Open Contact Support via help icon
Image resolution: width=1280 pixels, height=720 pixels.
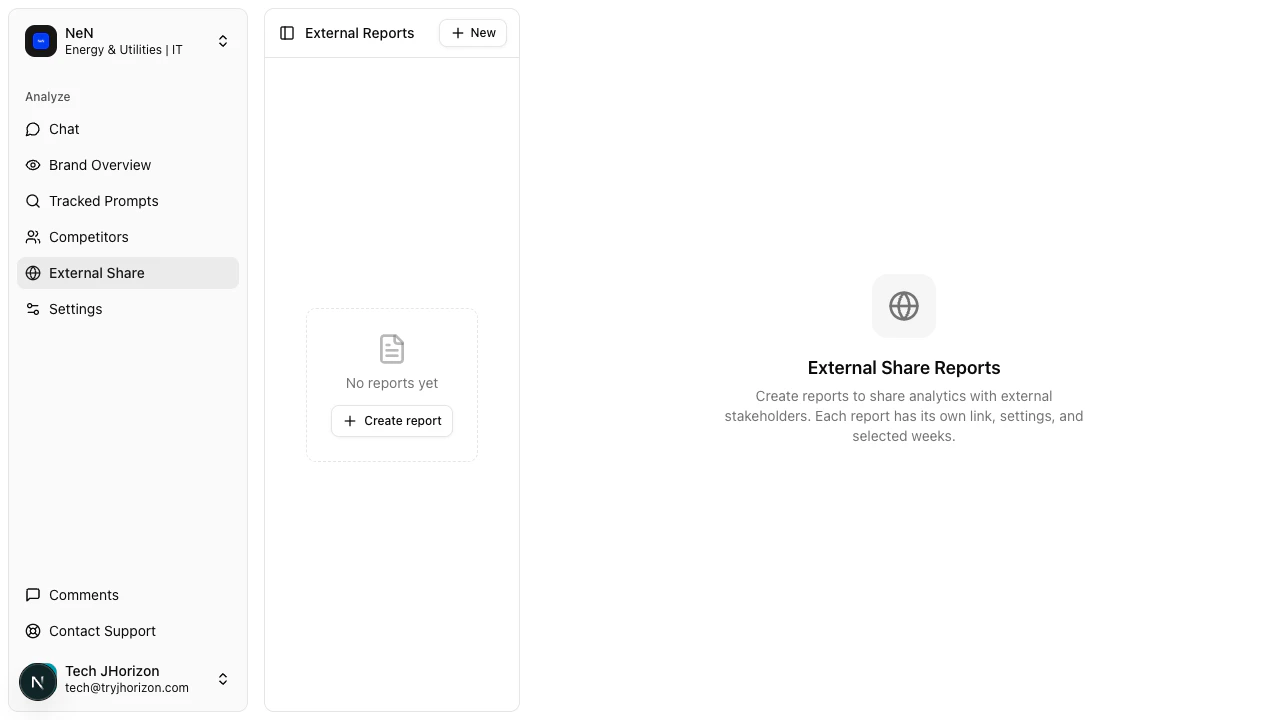click(x=33, y=631)
